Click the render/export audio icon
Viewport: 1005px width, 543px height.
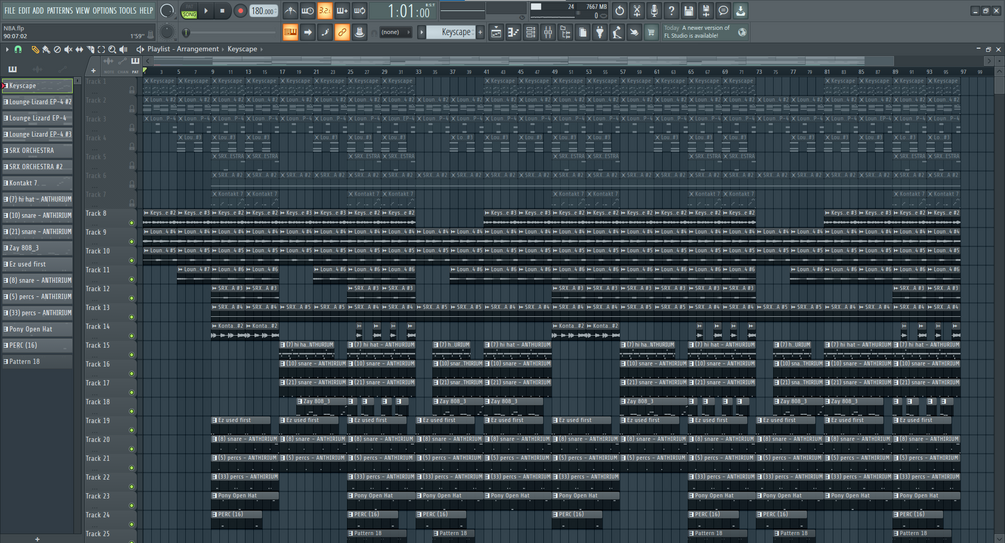(706, 11)
